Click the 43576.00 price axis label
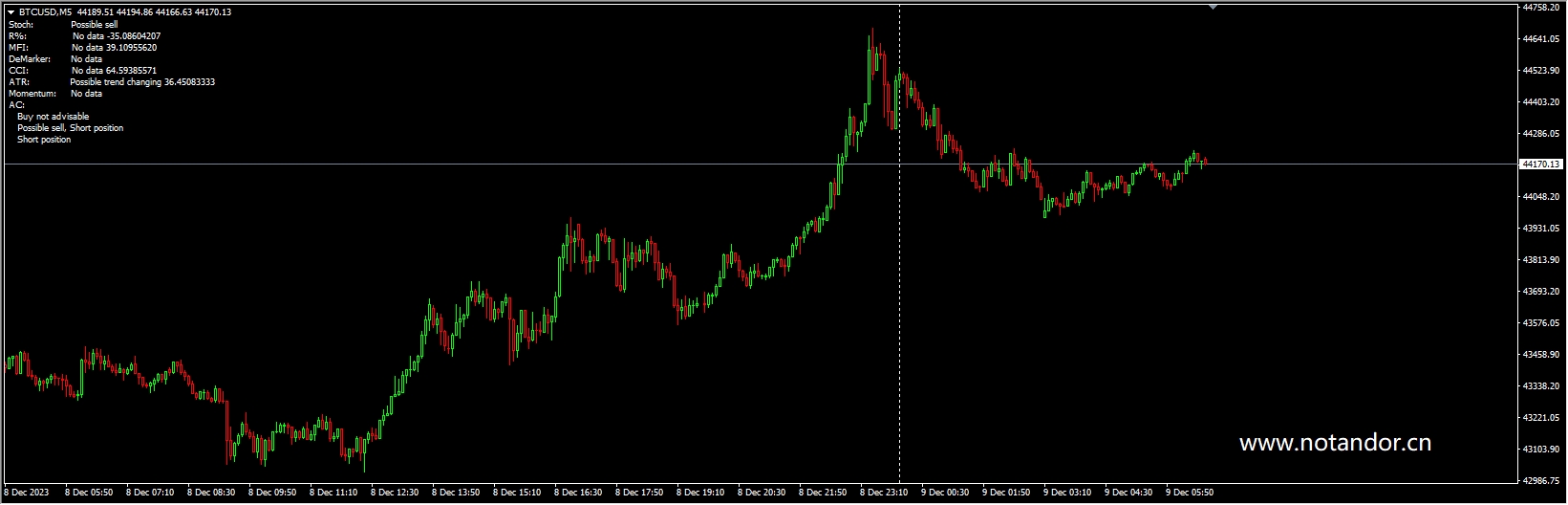Viewport: 1568px width, 505px height. [x=1540, y=322]
